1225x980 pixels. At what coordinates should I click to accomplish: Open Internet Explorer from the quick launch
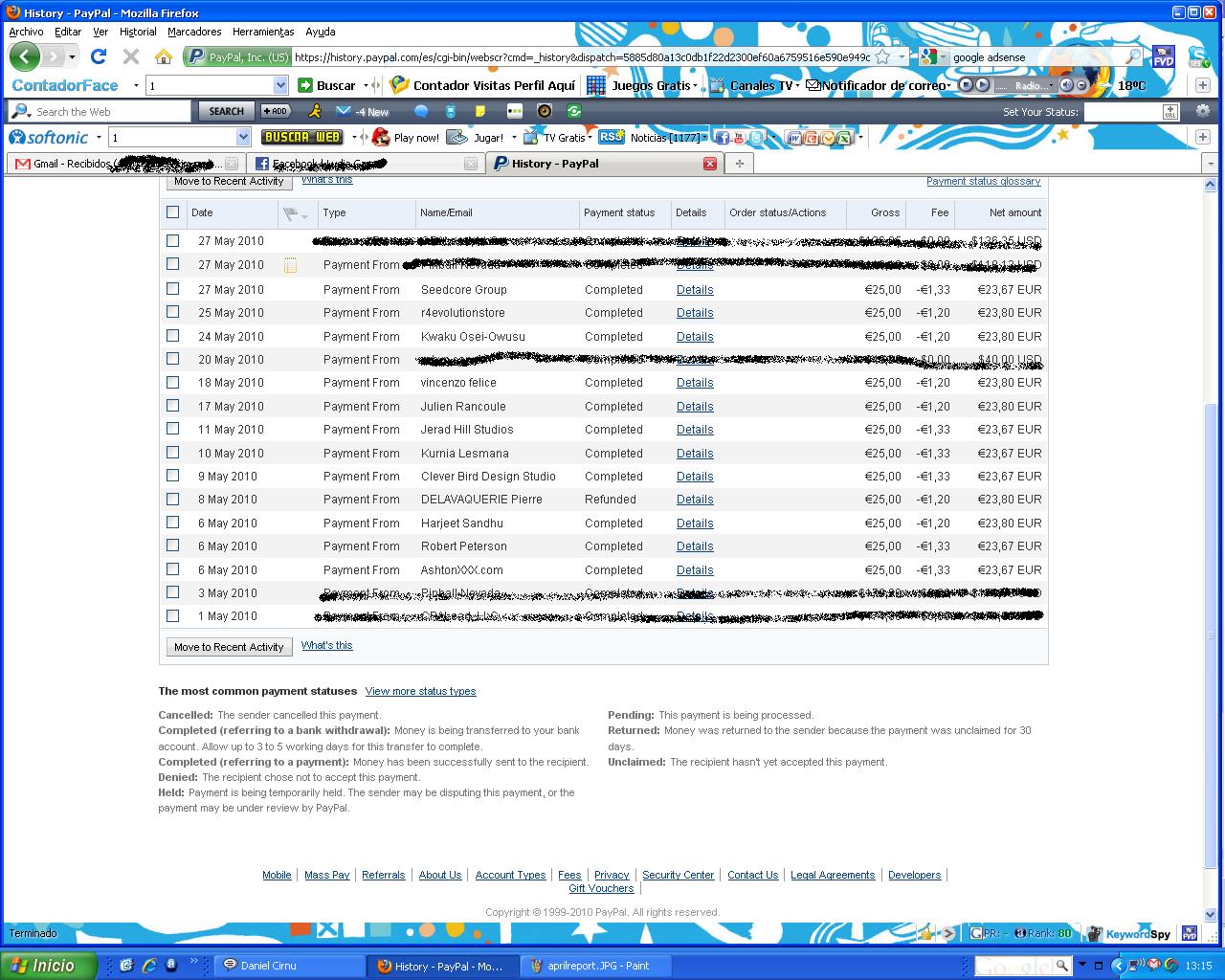click(x=148, y=966)
